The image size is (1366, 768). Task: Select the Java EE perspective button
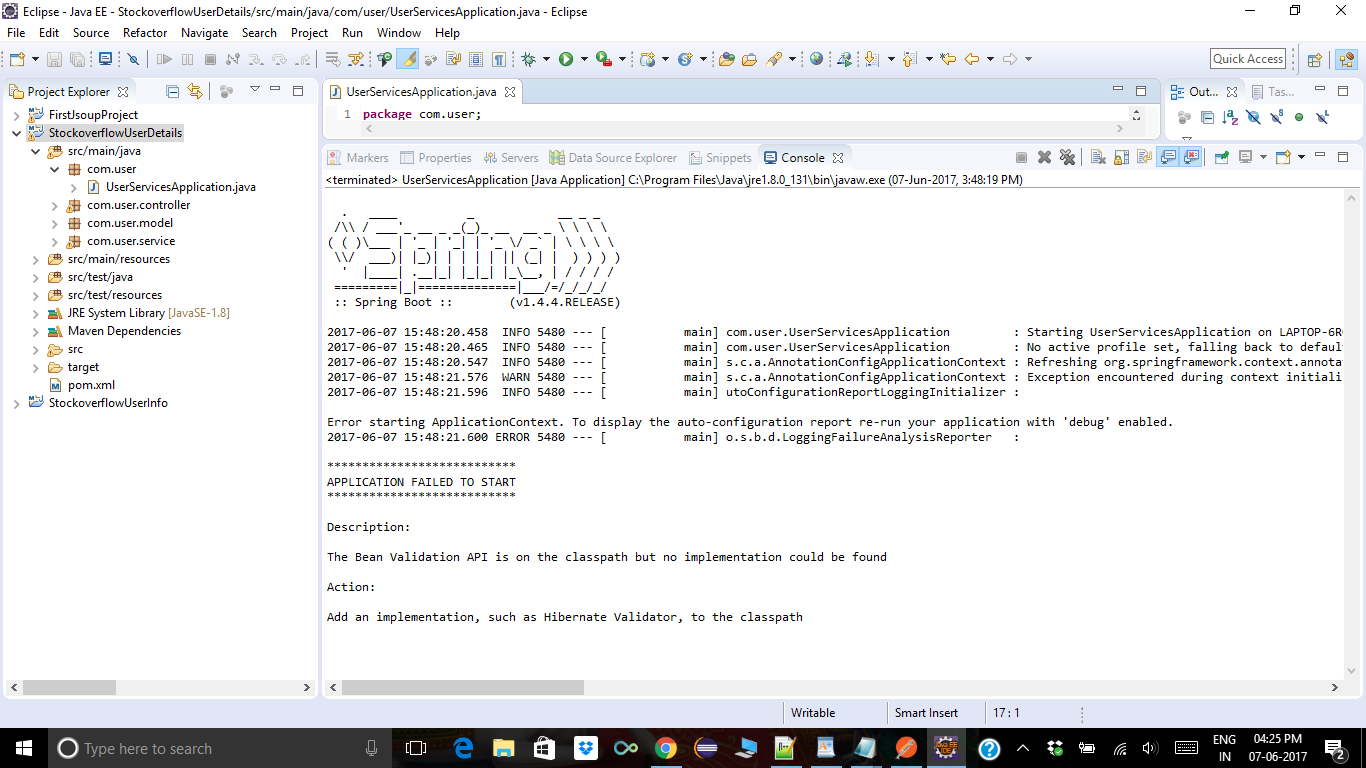coord(1346,59)
